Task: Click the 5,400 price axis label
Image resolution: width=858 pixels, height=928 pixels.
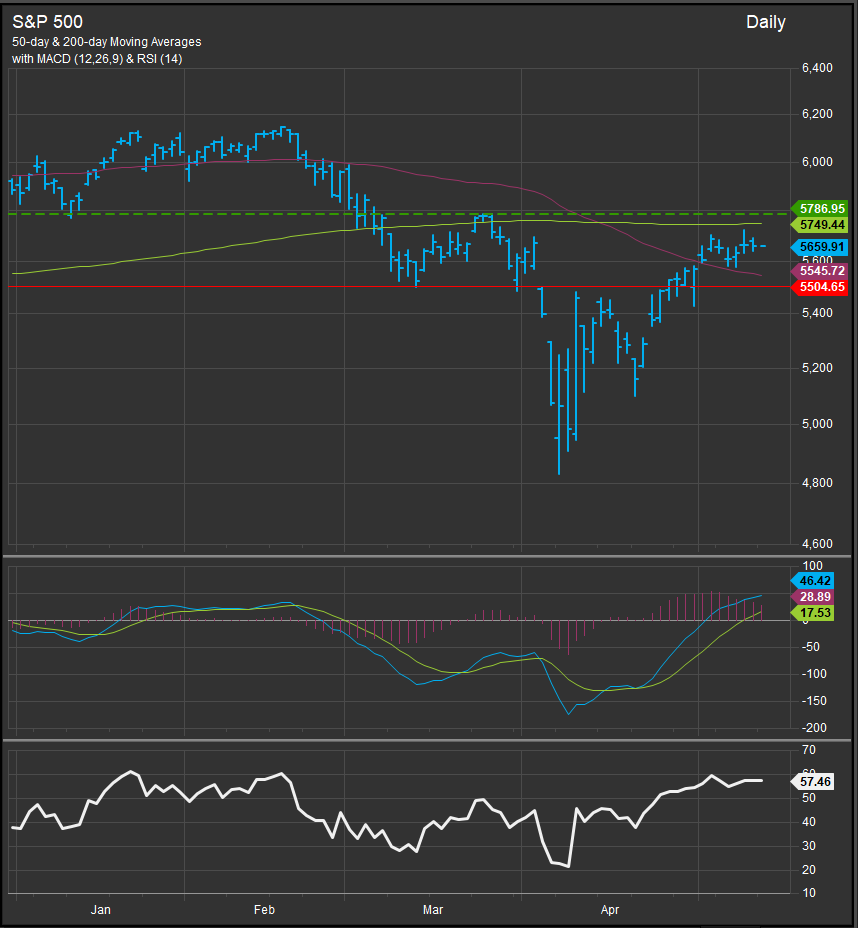Action: point(817,312)
